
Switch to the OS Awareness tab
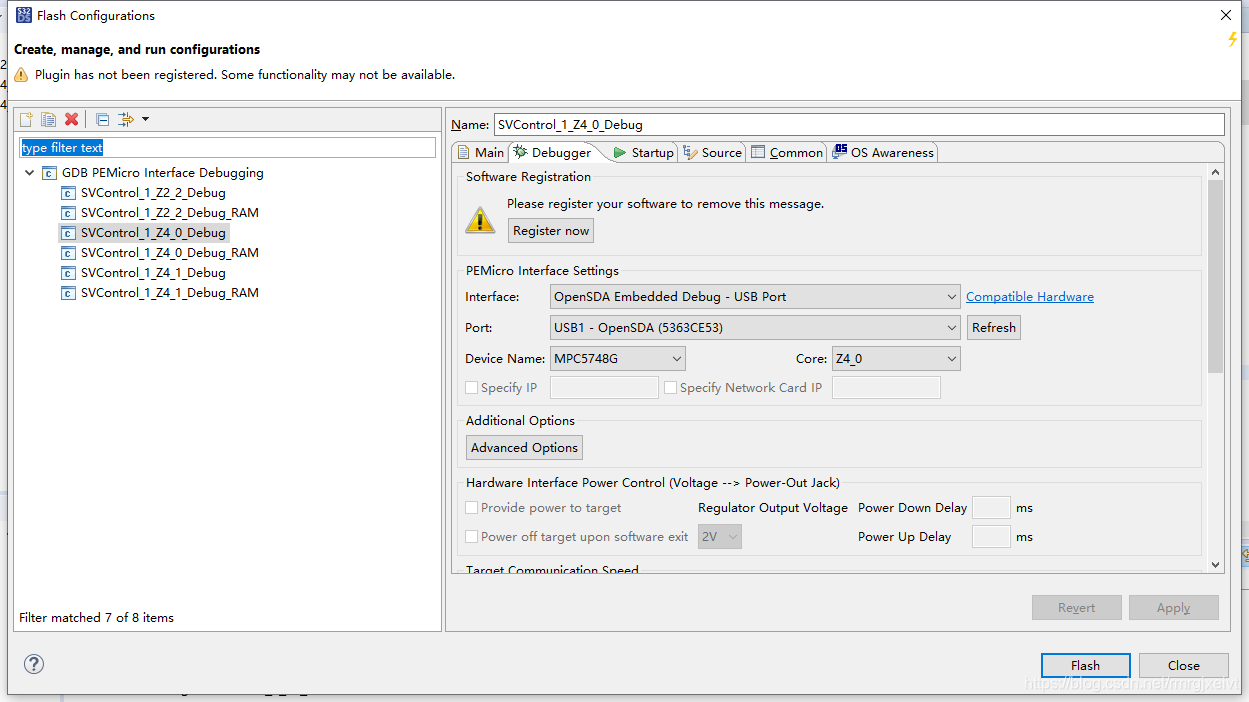(x=883, y=152)
